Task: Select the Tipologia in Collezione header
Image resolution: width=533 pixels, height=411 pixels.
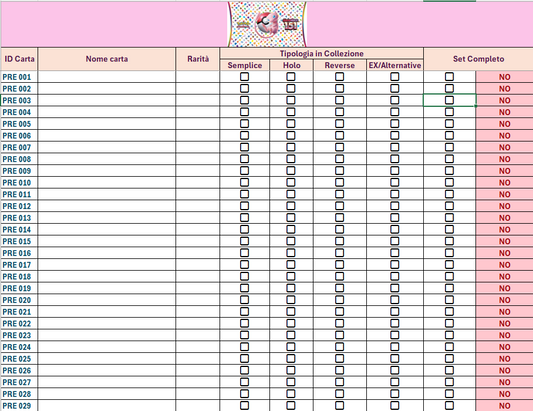Action: coord(322,53)
